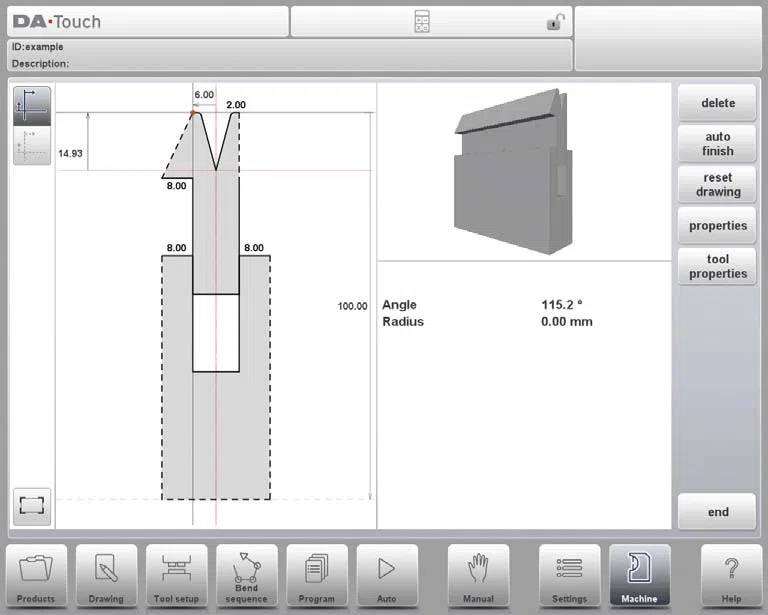Switch to Program mode
Viewport: 768px width, 615px height.
317,576
